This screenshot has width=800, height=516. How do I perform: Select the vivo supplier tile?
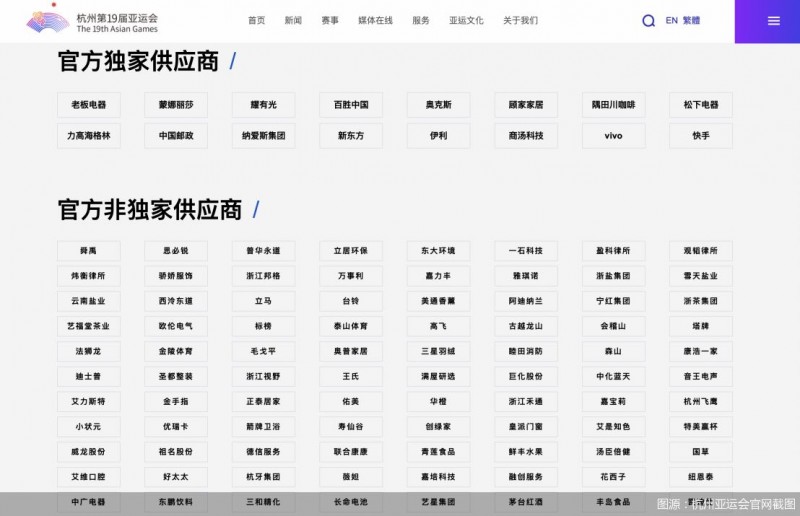[613, 136]
